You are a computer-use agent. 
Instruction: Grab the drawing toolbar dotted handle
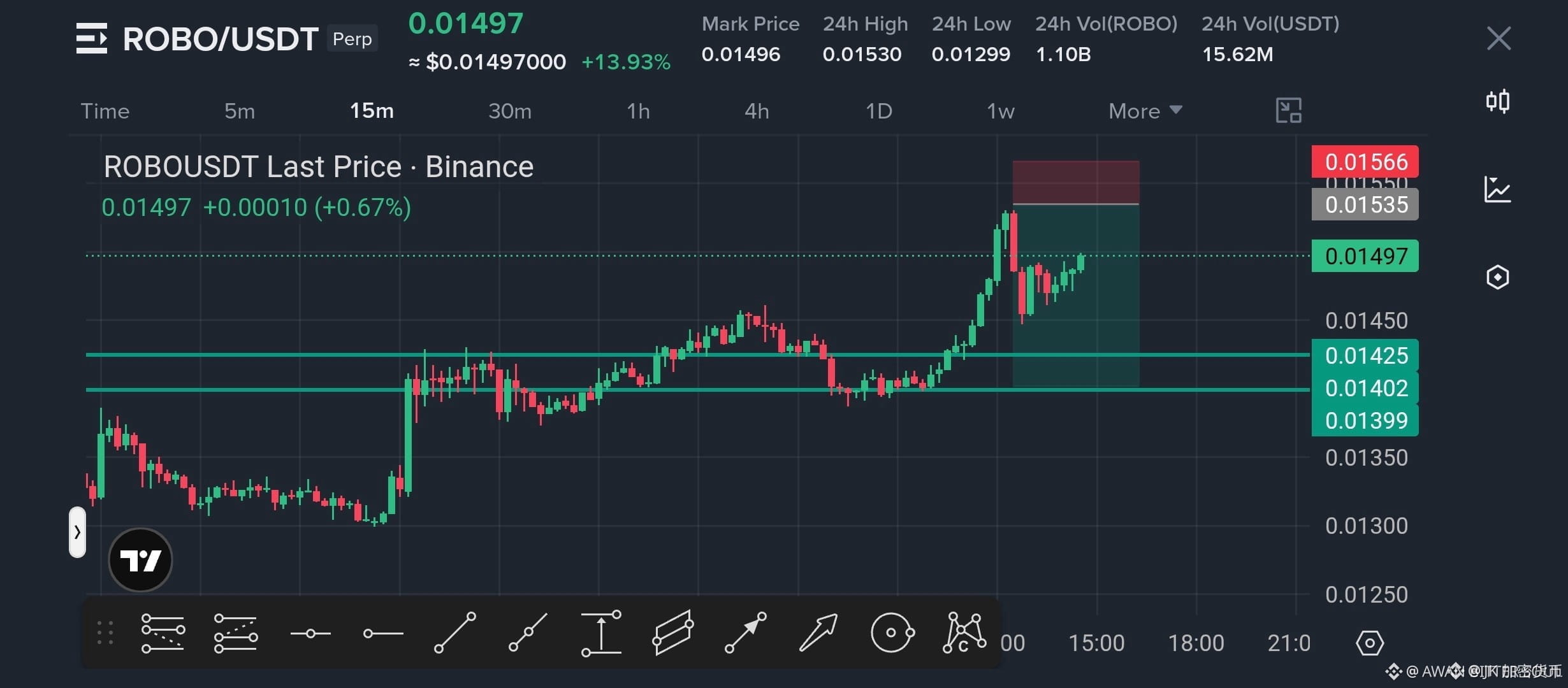tap(105, 633)
